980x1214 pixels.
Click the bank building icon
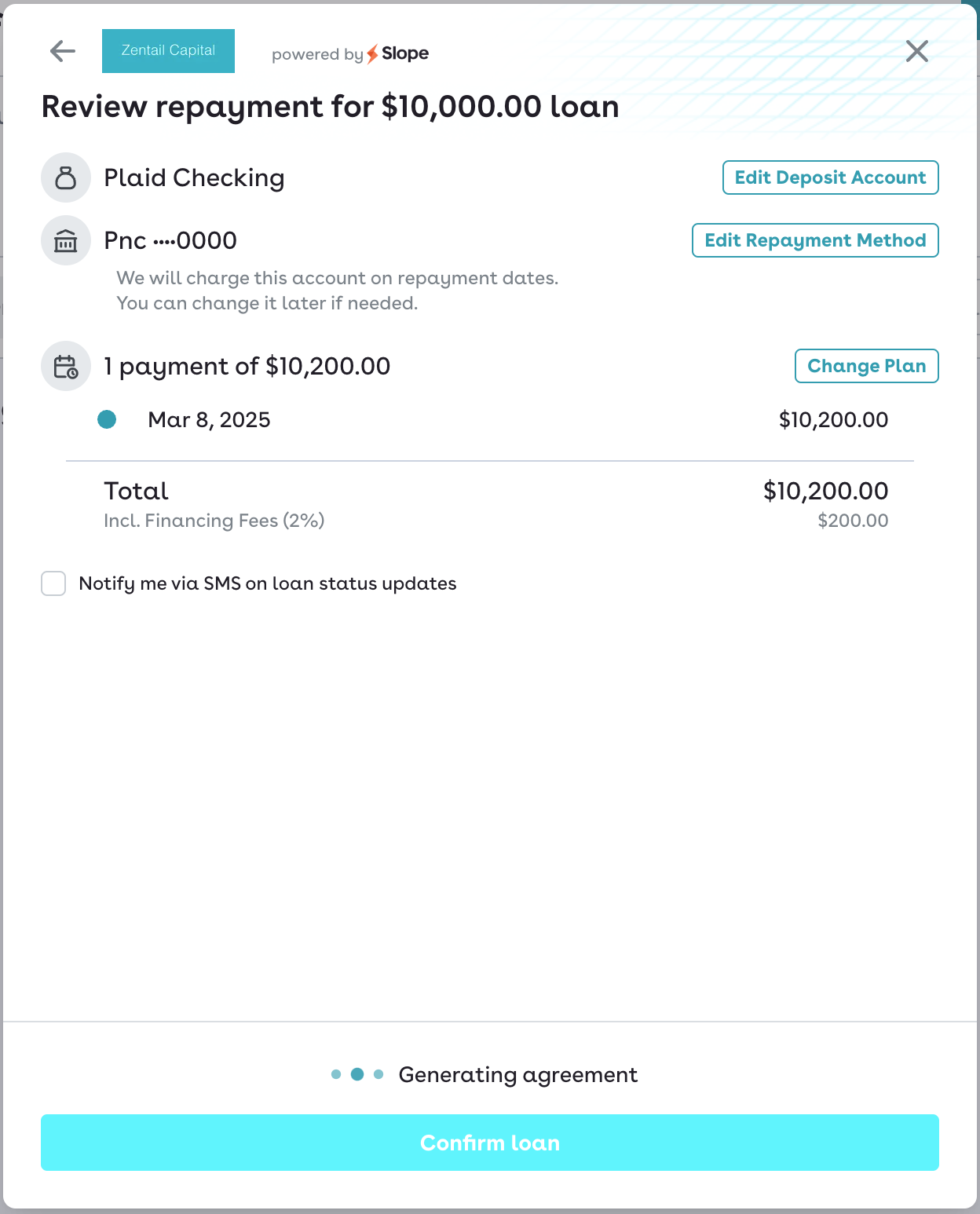click(x=66, y=240)
